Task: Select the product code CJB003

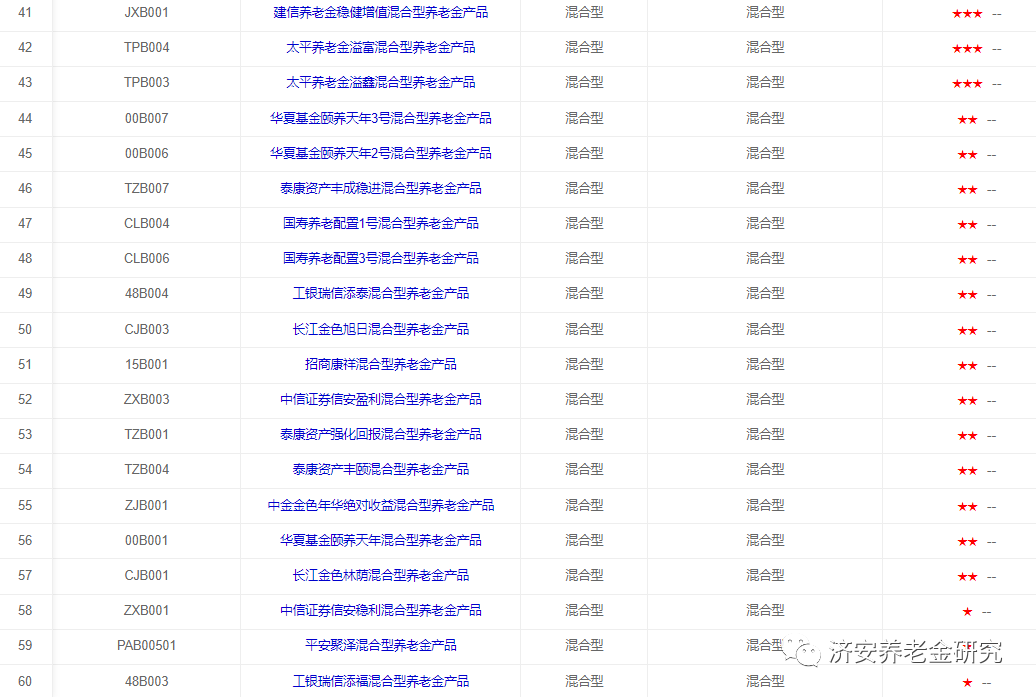Action: (x=147, y=329)
